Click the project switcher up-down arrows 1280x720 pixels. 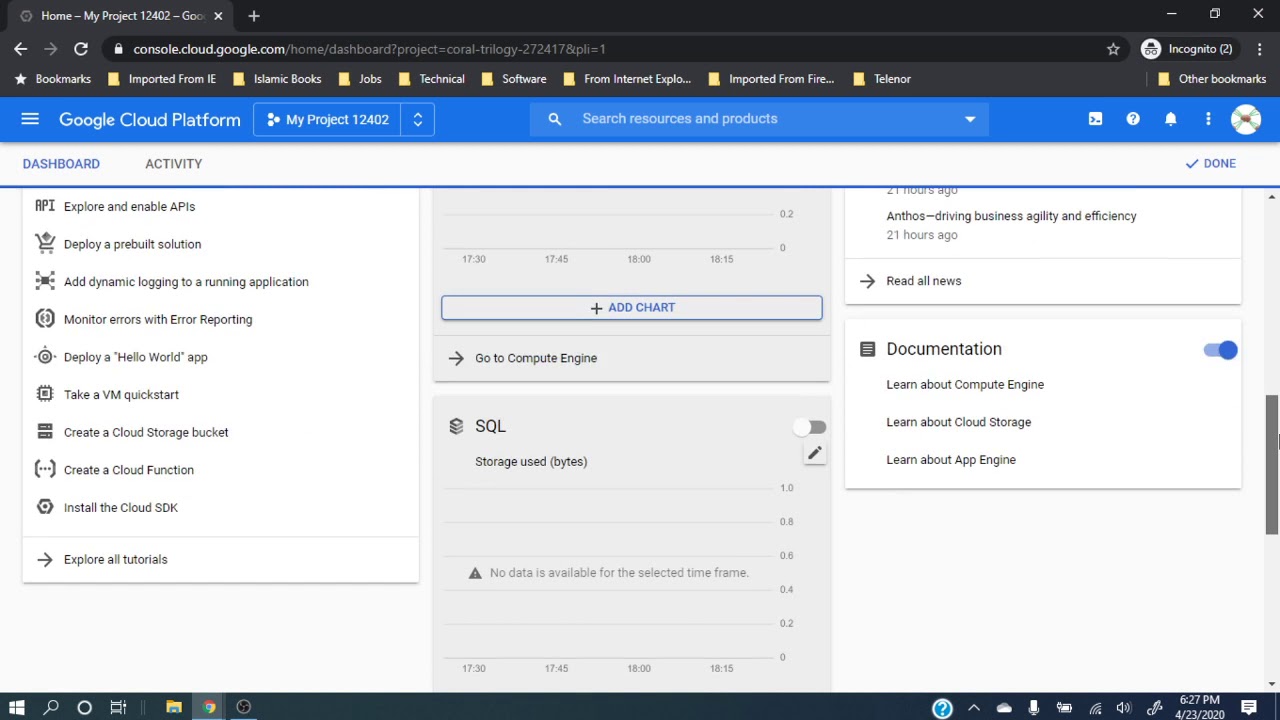click(418, 119)
